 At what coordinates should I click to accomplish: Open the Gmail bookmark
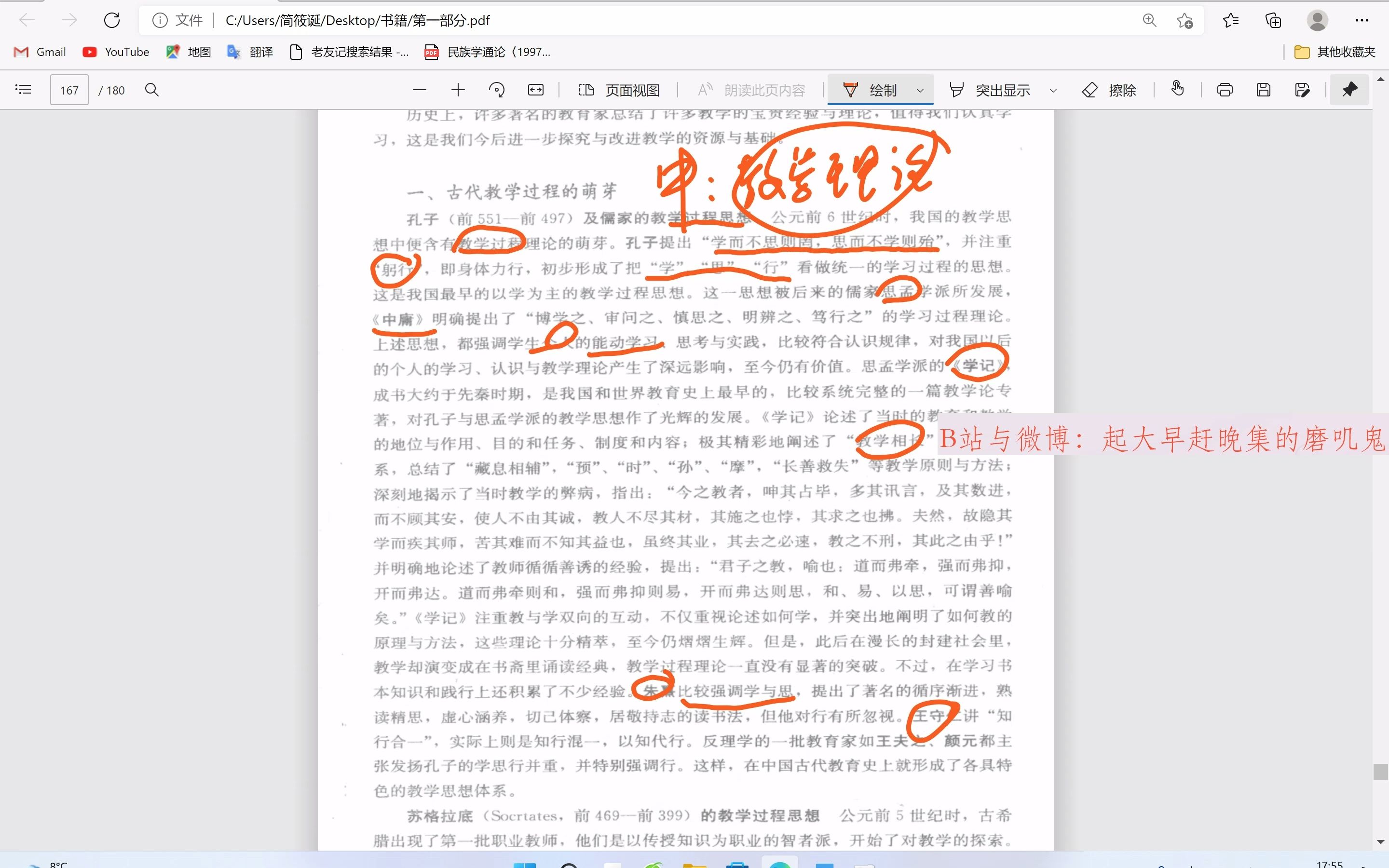(40, 52)
